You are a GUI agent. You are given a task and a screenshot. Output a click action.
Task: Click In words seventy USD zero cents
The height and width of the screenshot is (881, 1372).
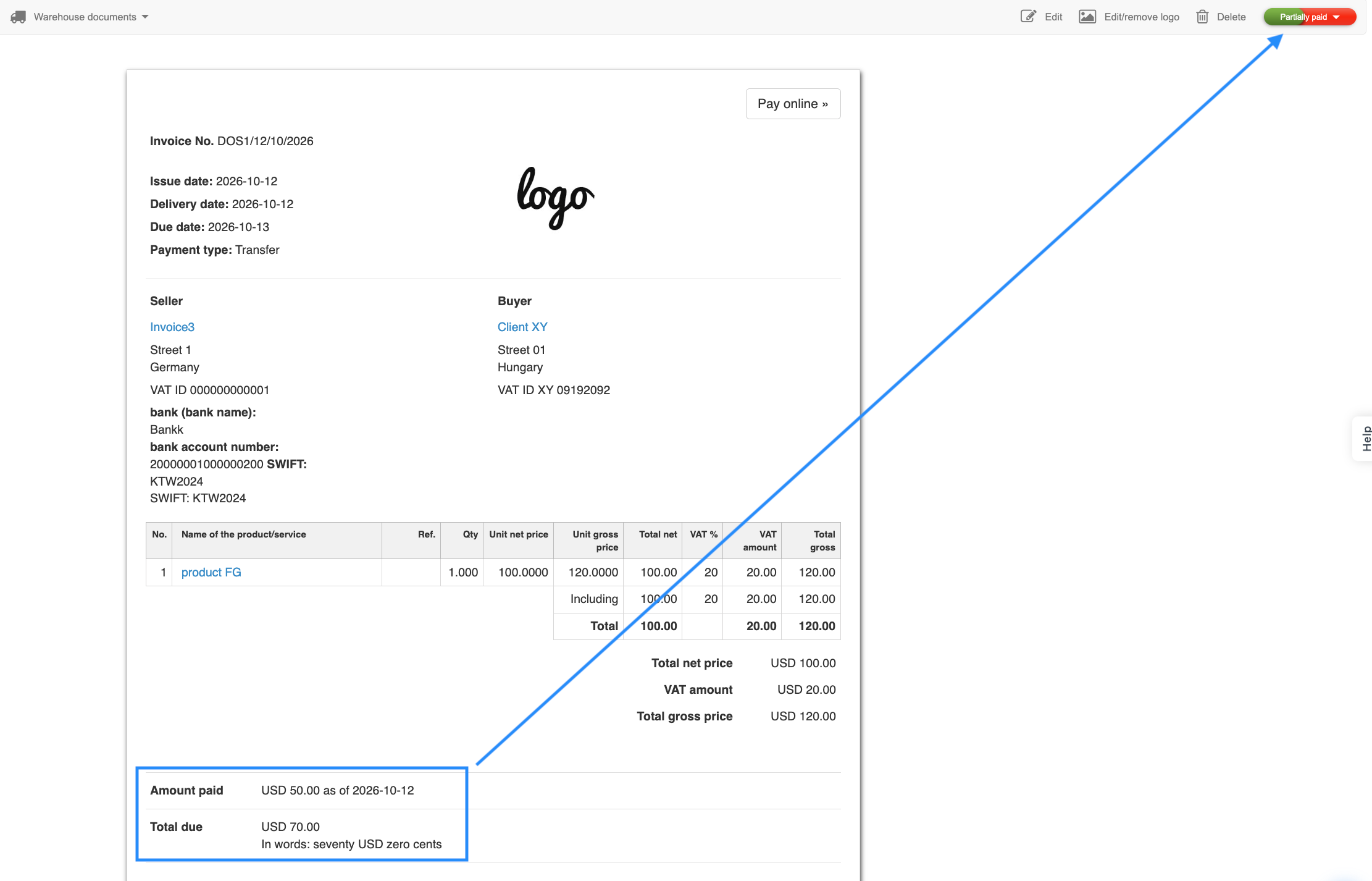[351, 844]
